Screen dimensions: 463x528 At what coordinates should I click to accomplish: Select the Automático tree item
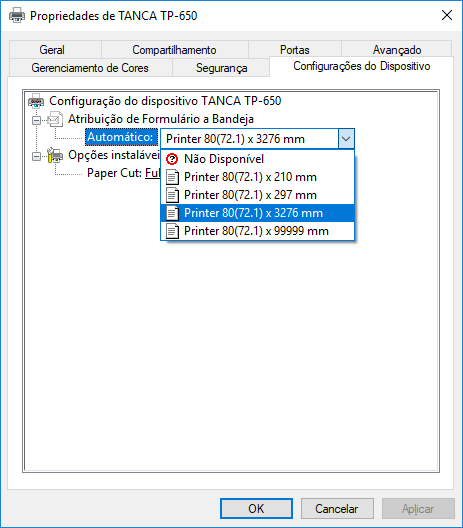[121, 137]
